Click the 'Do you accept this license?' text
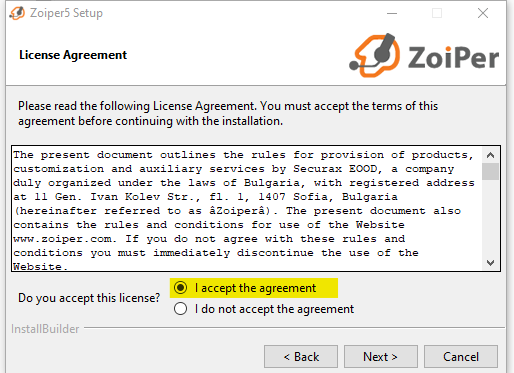 pyautogui.click(x=89, y=298)
